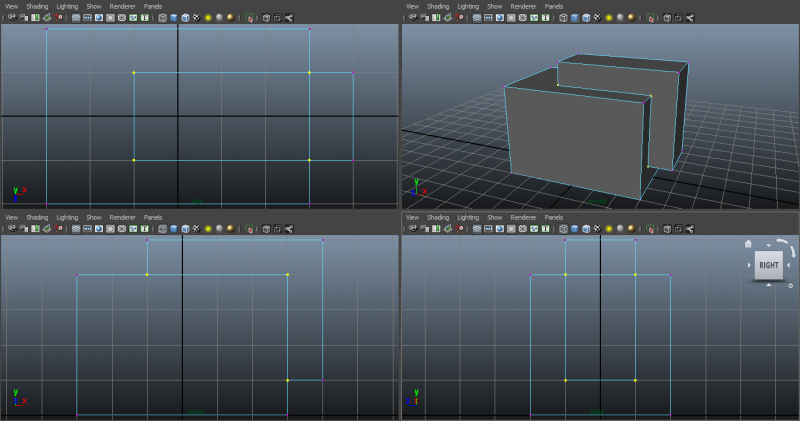800x421 pixels.
Task: Open the Shading menu in perspective viewport
Action: tap(437, 6)
